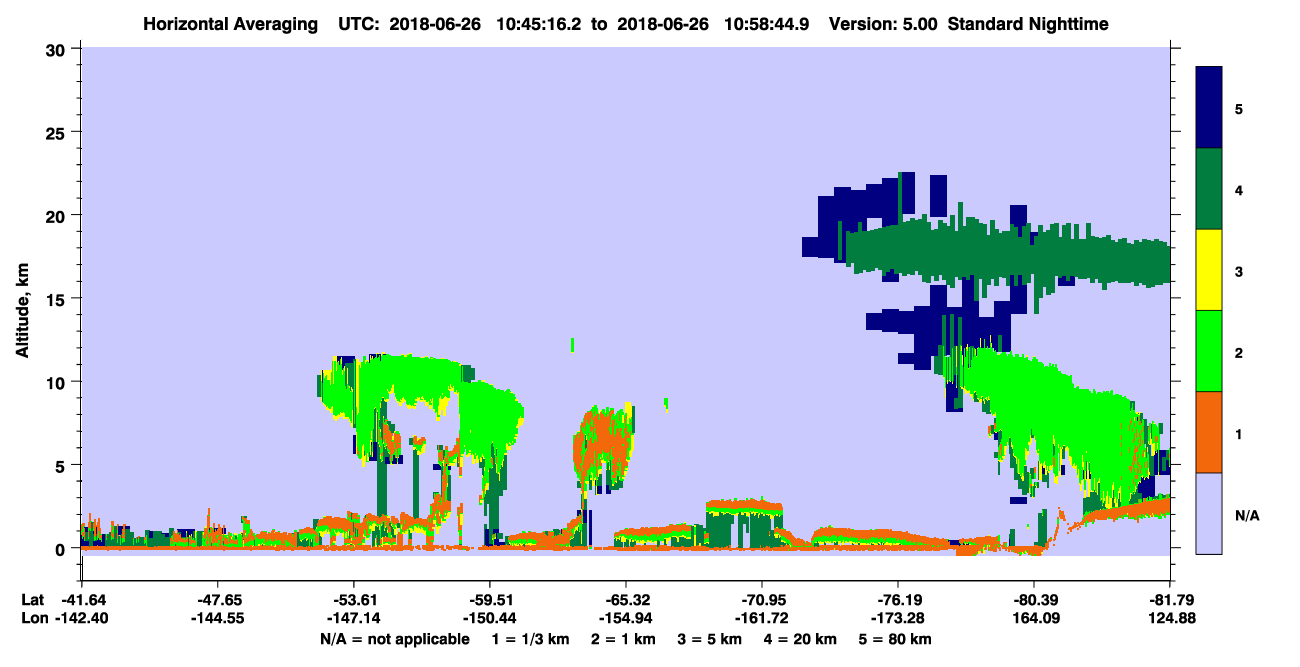Click the 'Version: 5.00' text

tap(883, 22)
